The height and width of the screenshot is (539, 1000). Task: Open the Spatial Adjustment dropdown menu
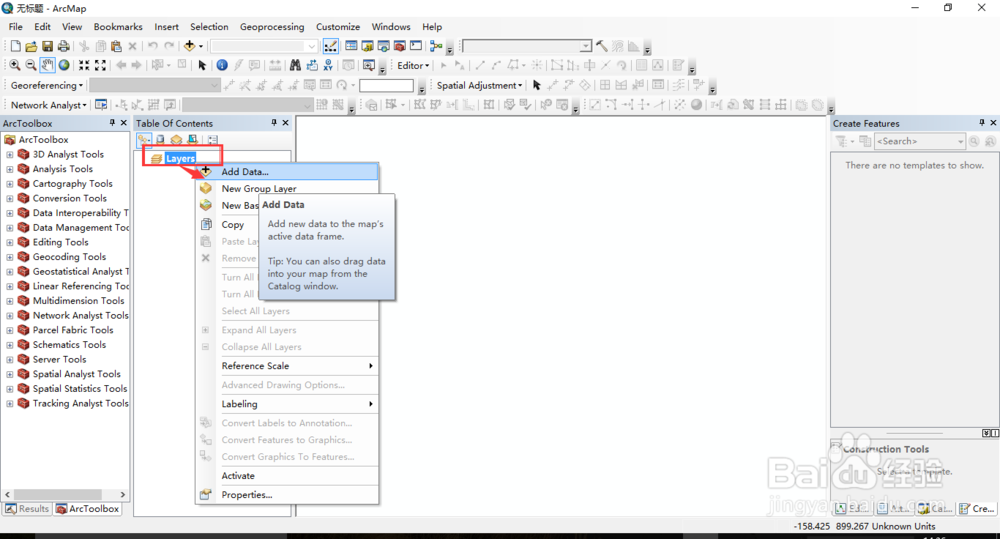coord(479,85)
